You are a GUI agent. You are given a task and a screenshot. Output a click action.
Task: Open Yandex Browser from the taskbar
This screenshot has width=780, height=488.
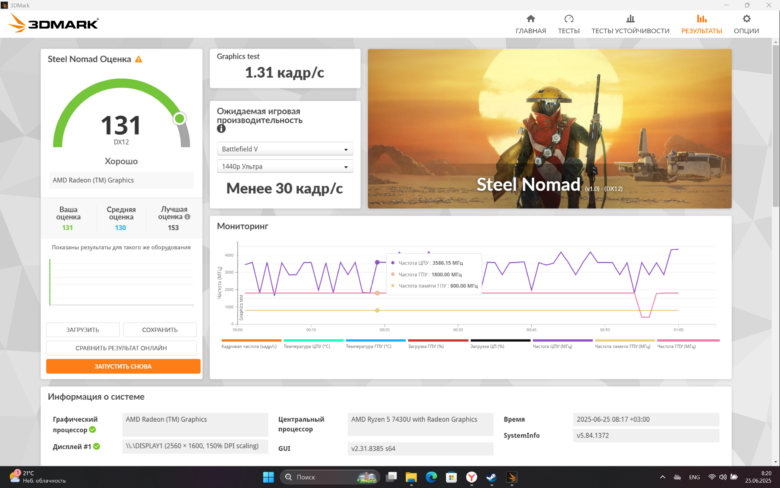point(472,477)
